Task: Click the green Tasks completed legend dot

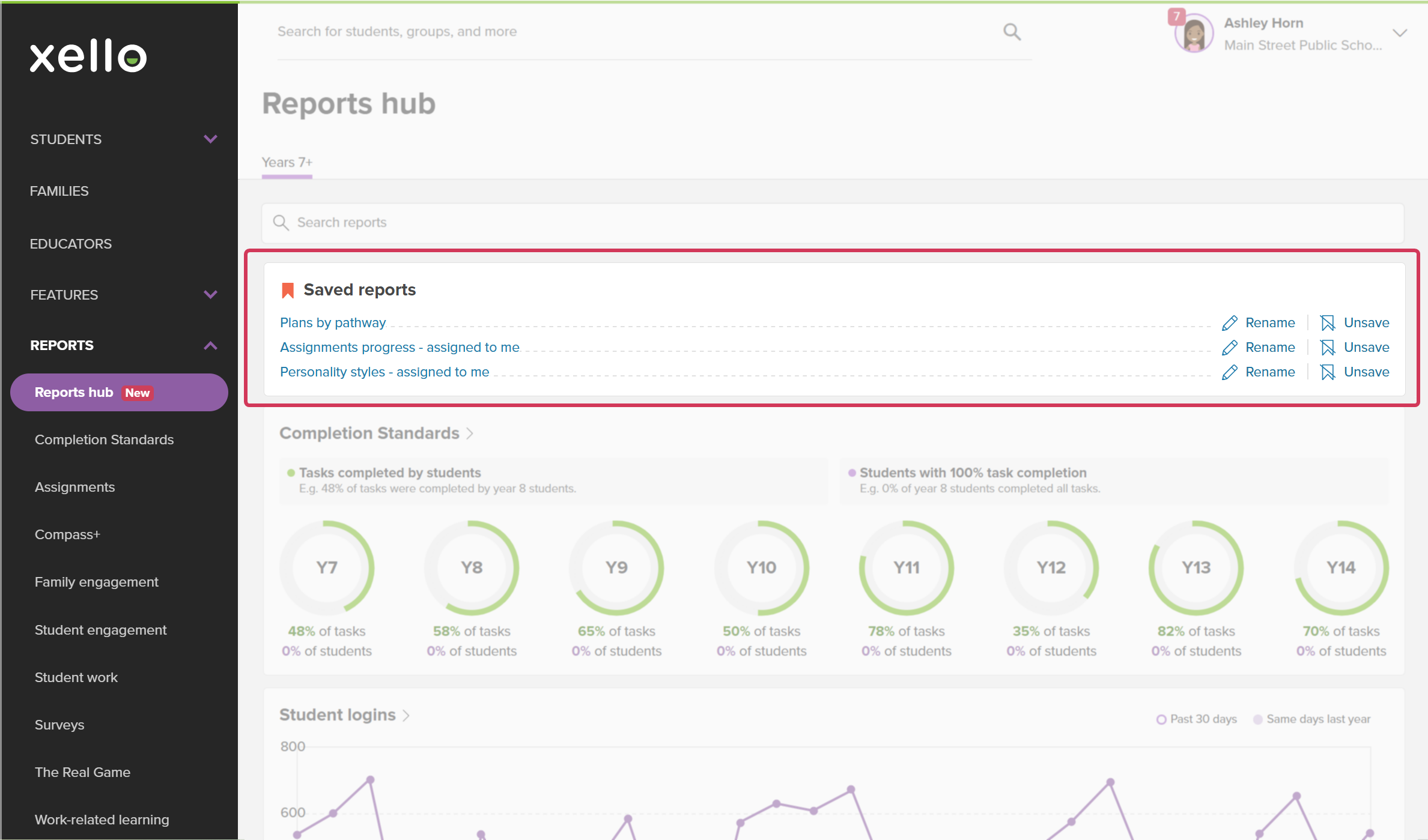Action: 291,473
